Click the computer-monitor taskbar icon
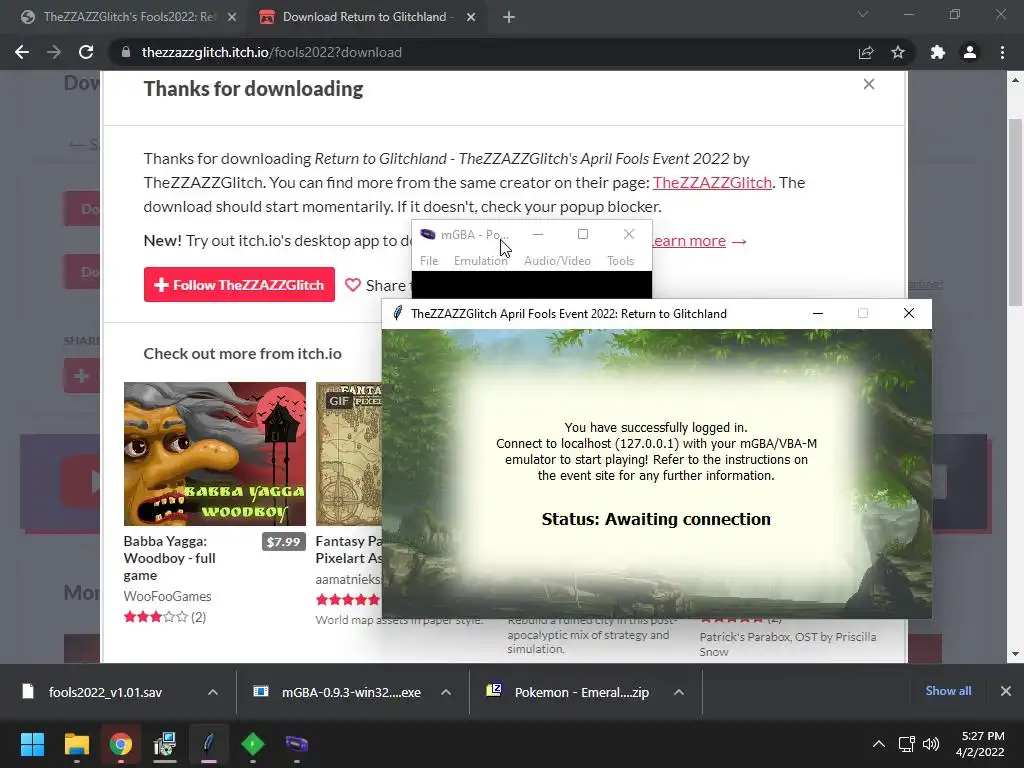 [x=165, y=744]
